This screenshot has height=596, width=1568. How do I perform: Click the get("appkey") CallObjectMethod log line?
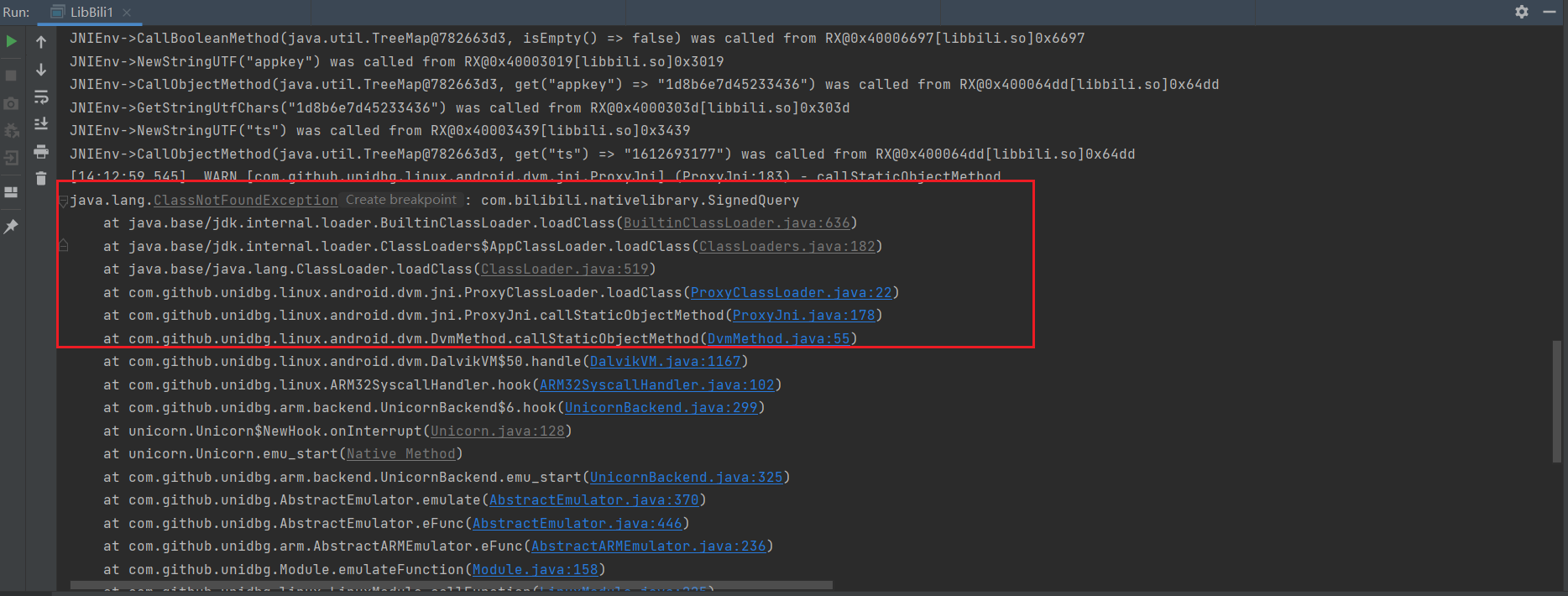tap(644, 85)
